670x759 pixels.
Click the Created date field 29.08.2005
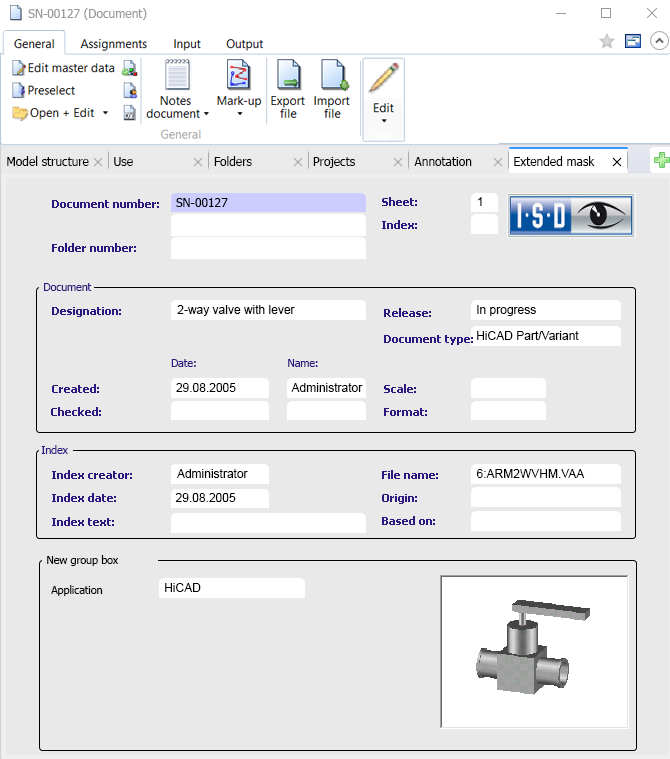coord(220,388)
